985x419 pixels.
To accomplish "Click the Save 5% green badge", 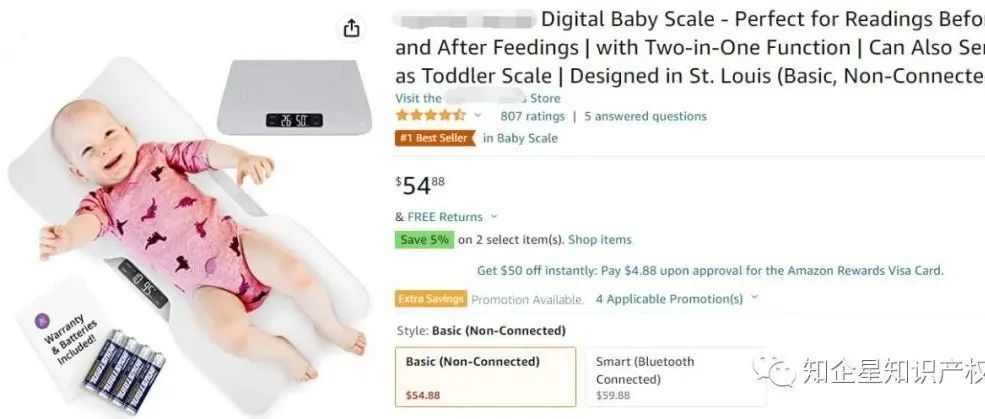I will coord(424,240).
